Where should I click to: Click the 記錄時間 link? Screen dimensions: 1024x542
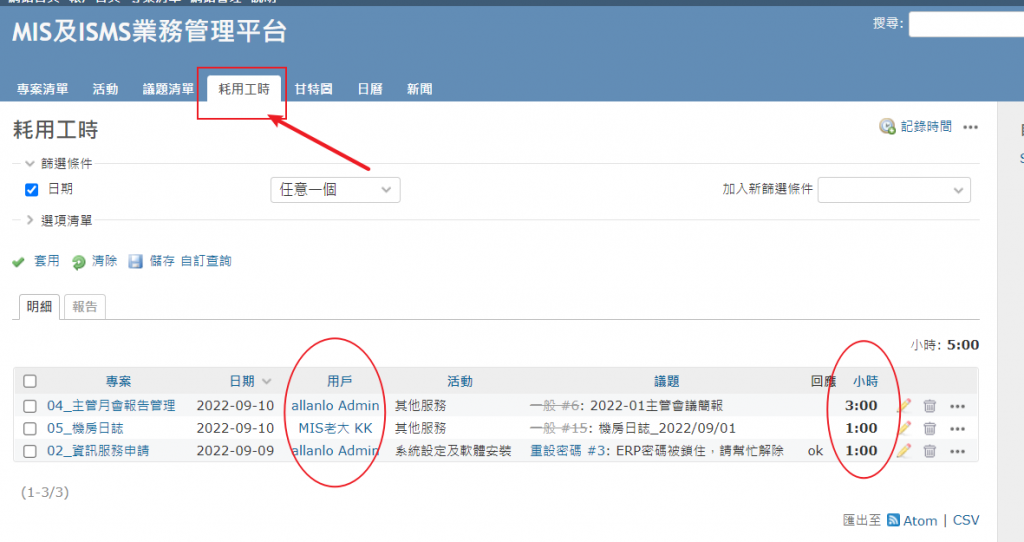[926, 127]
